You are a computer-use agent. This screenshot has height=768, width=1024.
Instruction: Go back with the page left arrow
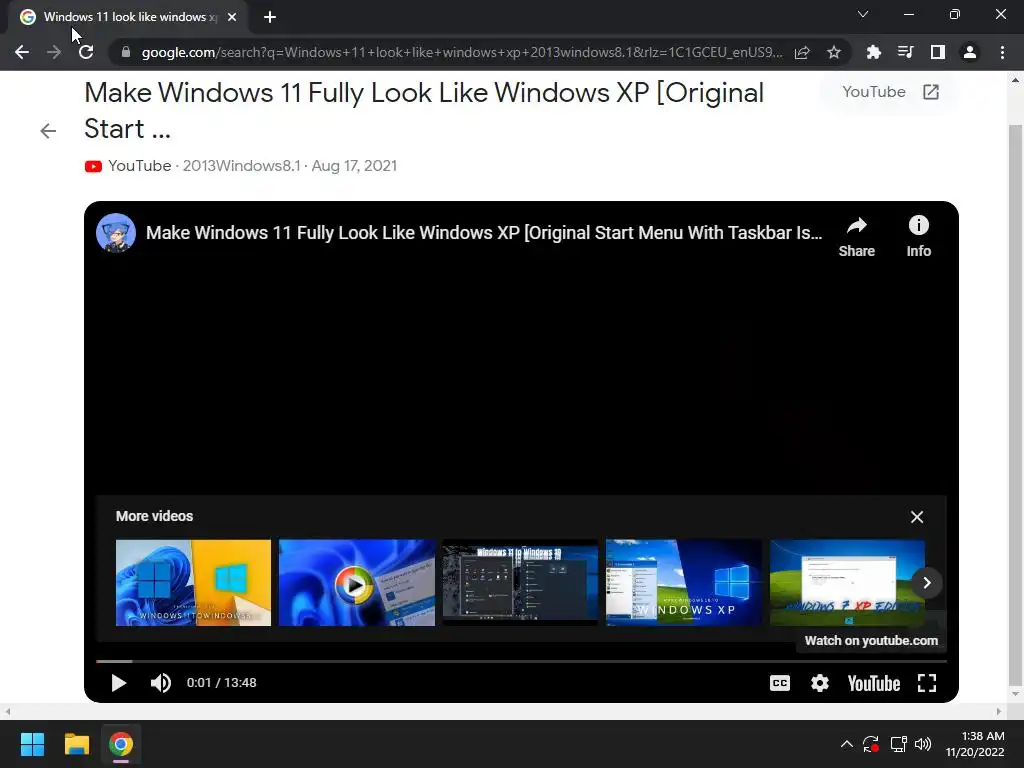[48, 131]
